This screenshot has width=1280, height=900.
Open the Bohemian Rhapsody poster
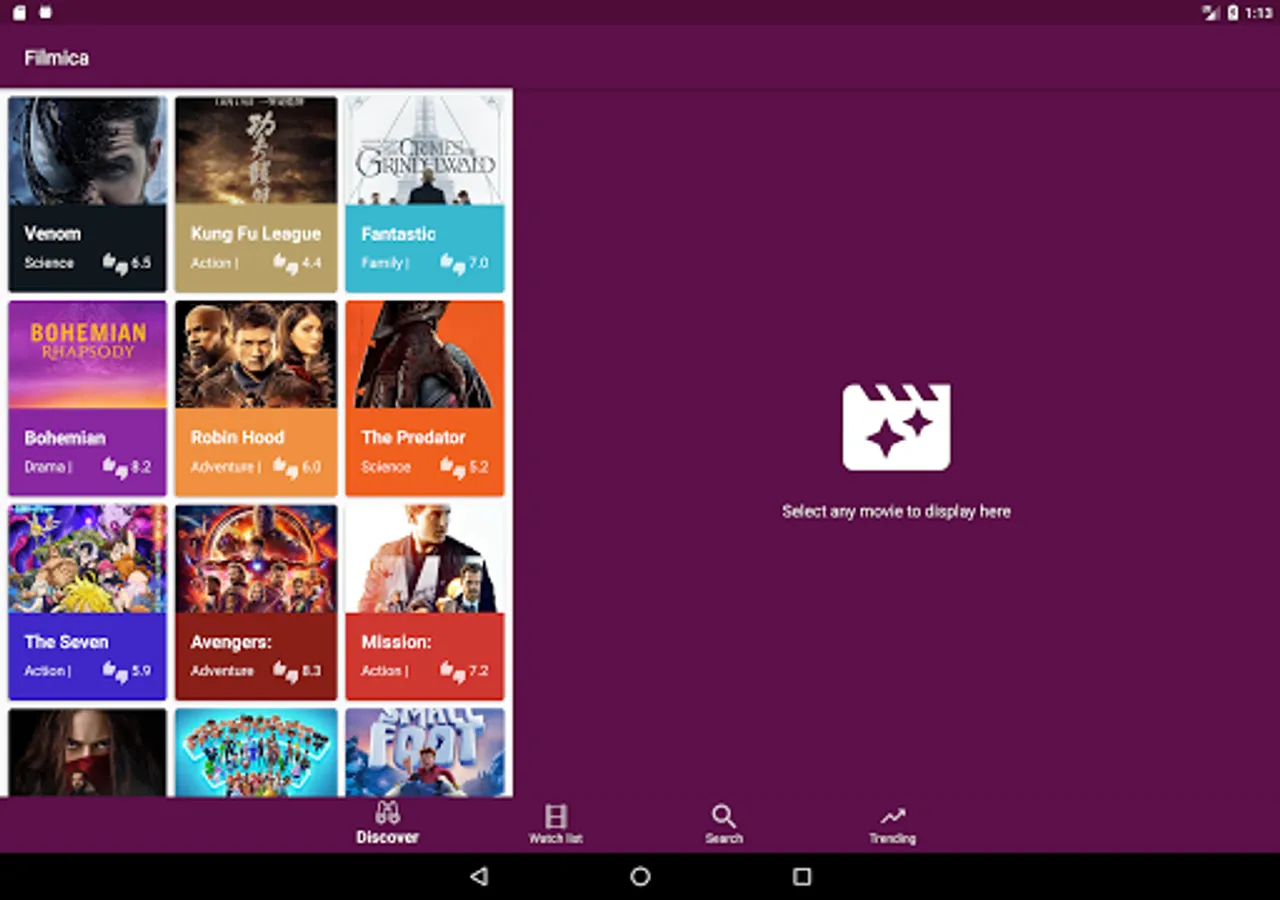(x=88, y=355)
